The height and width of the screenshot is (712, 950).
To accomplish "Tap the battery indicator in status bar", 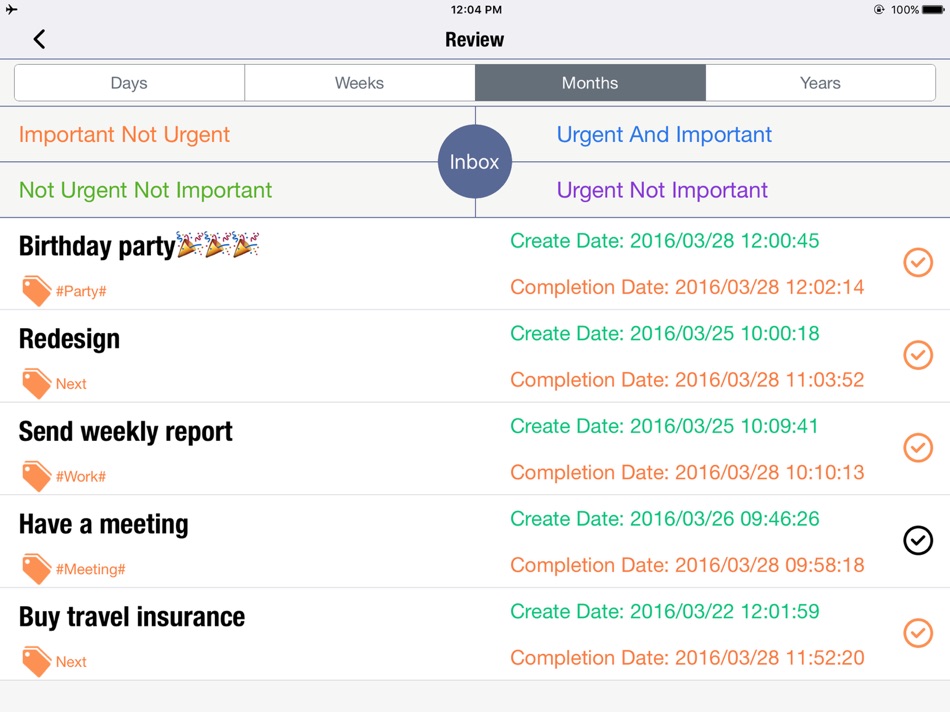I will pyautogui.click(x=933, y=10).
